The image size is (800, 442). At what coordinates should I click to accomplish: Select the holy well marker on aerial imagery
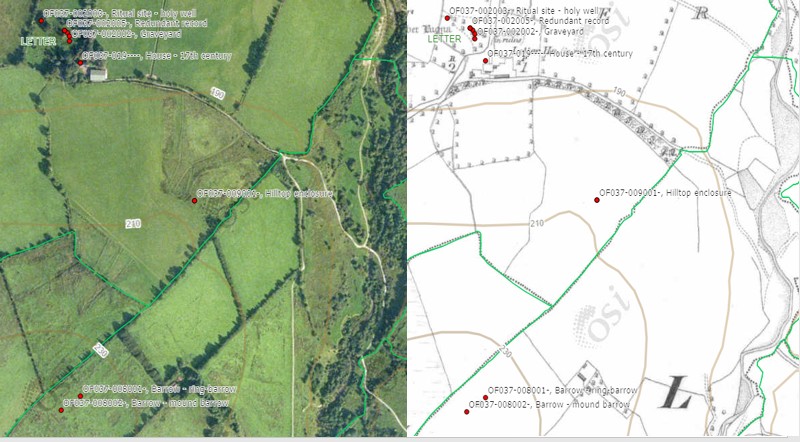click(x=41, y=20)
